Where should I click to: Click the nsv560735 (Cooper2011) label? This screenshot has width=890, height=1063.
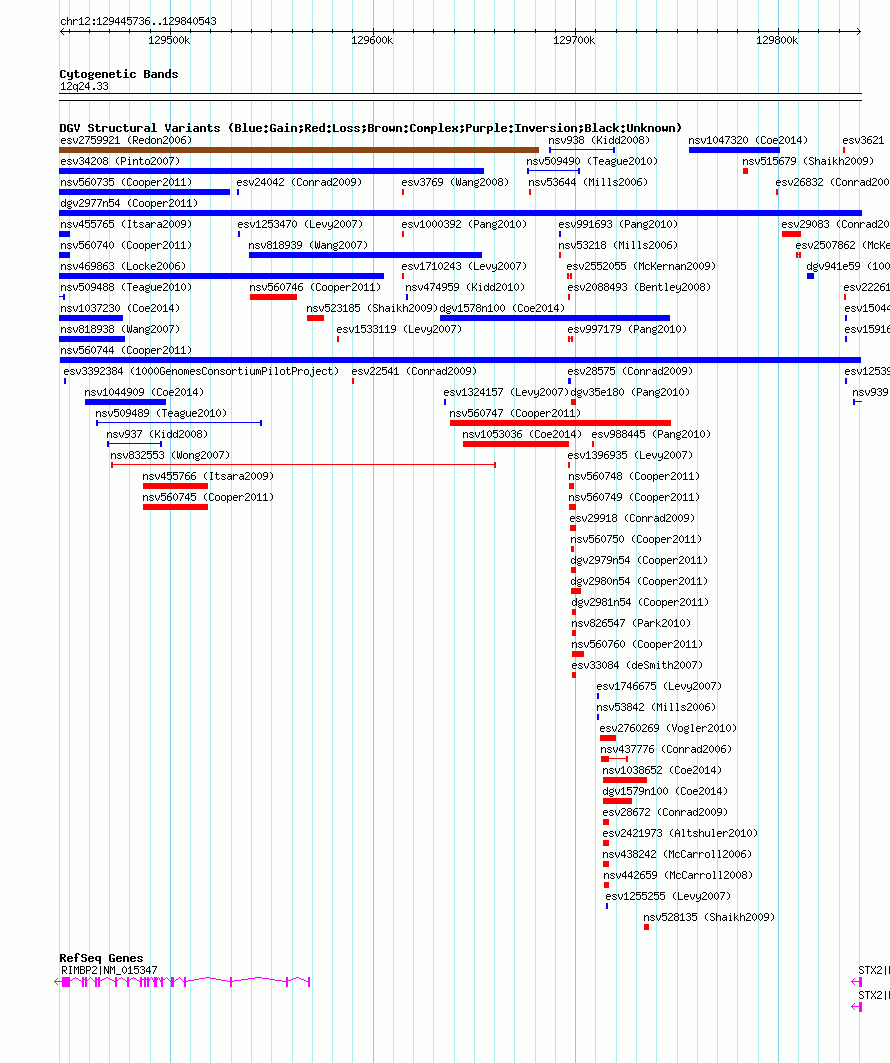[126, 182]
